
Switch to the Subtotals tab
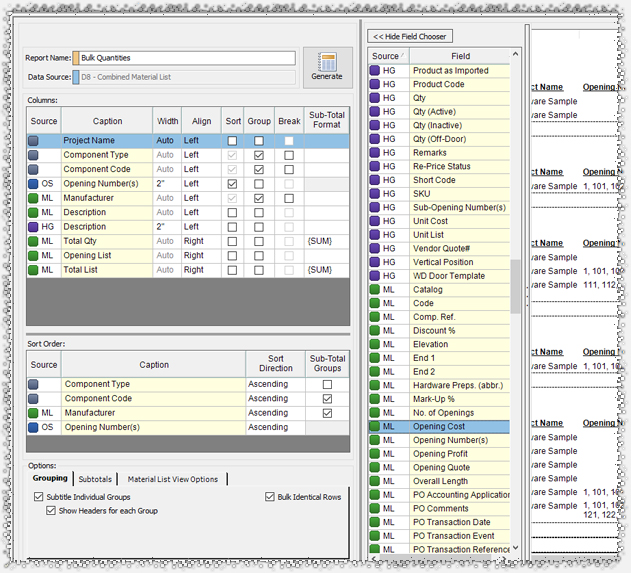[x=96, y=479]
